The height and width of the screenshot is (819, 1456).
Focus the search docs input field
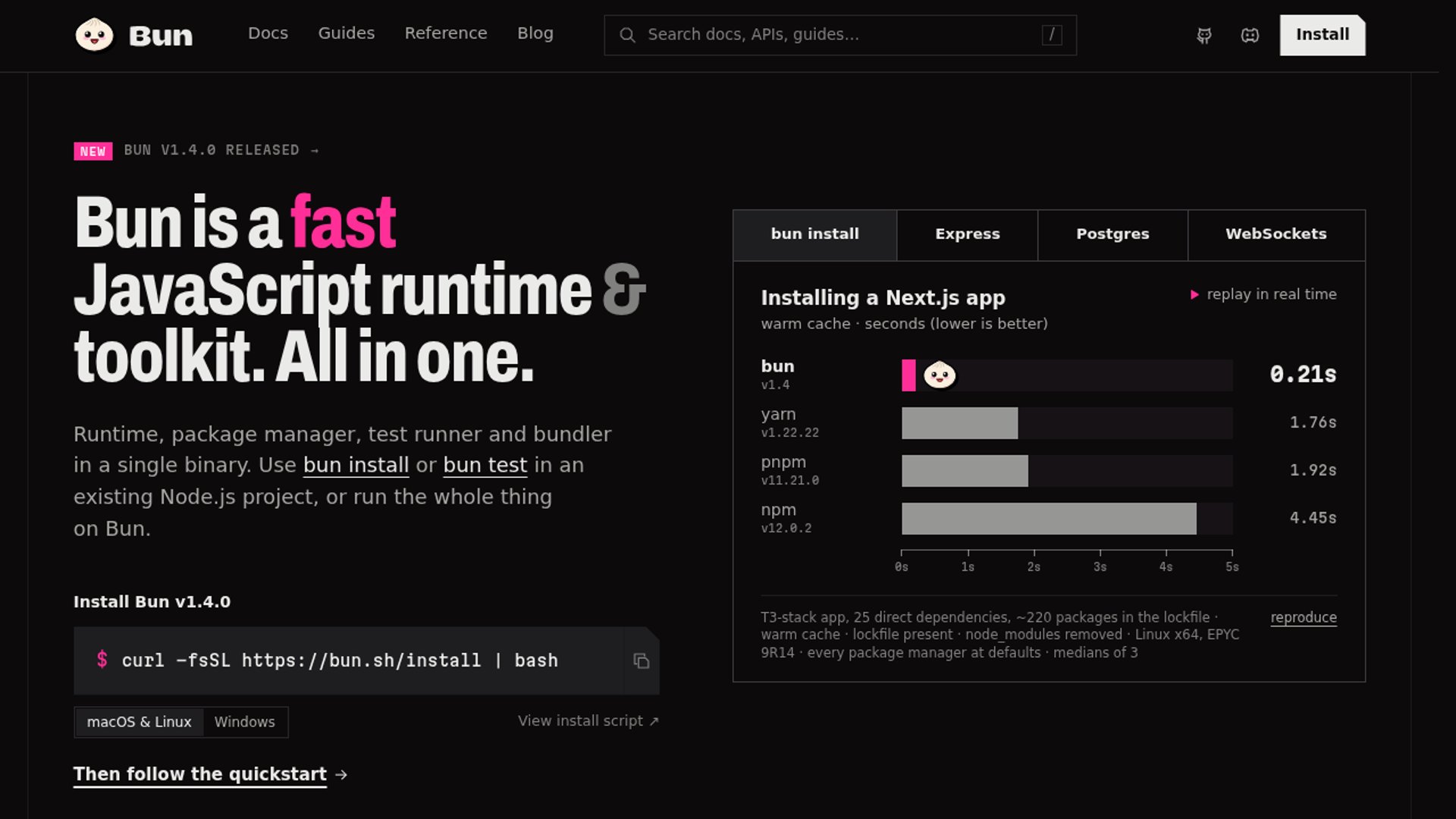point(840,35)
